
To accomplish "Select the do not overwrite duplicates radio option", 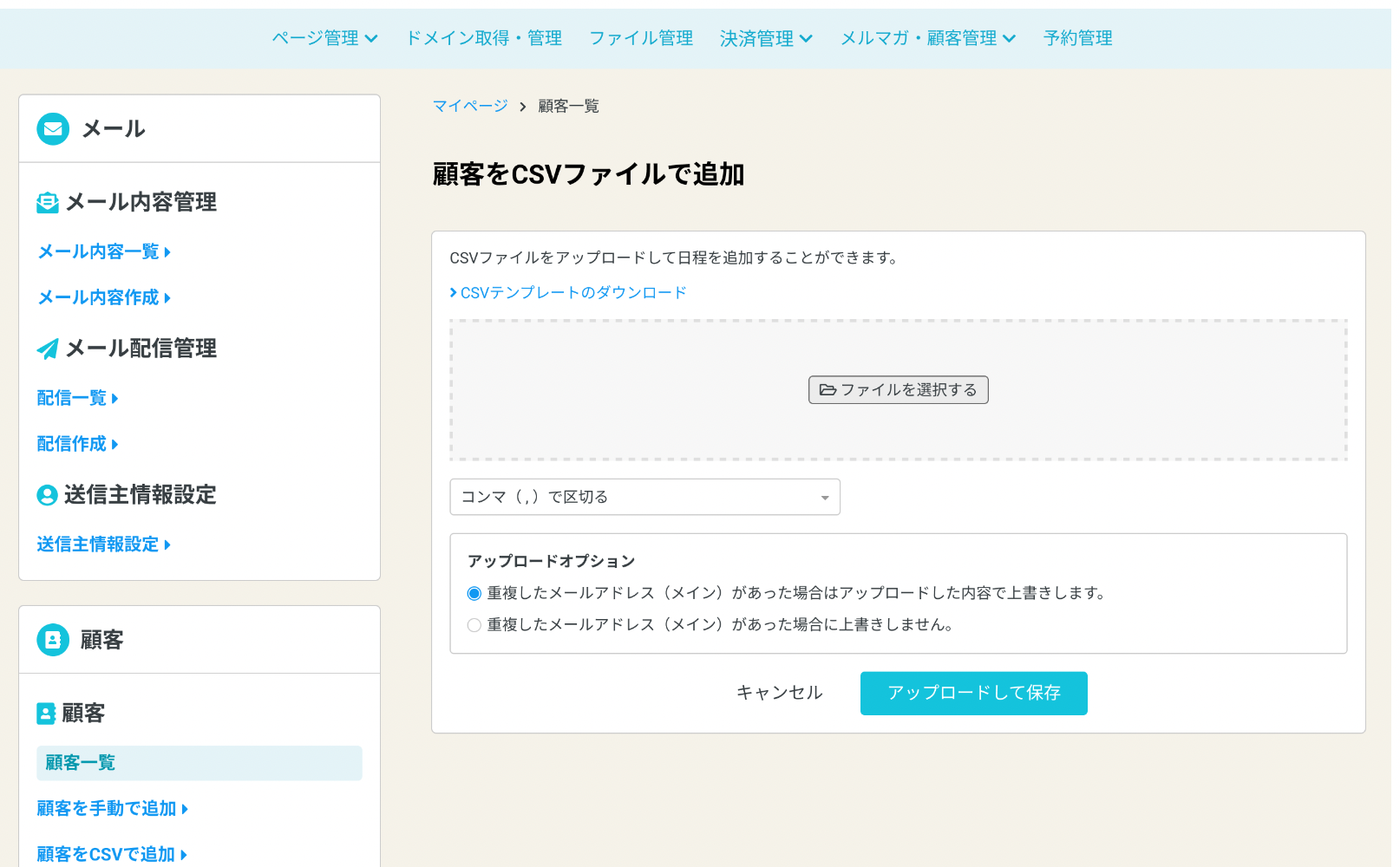I will (474, 625).
